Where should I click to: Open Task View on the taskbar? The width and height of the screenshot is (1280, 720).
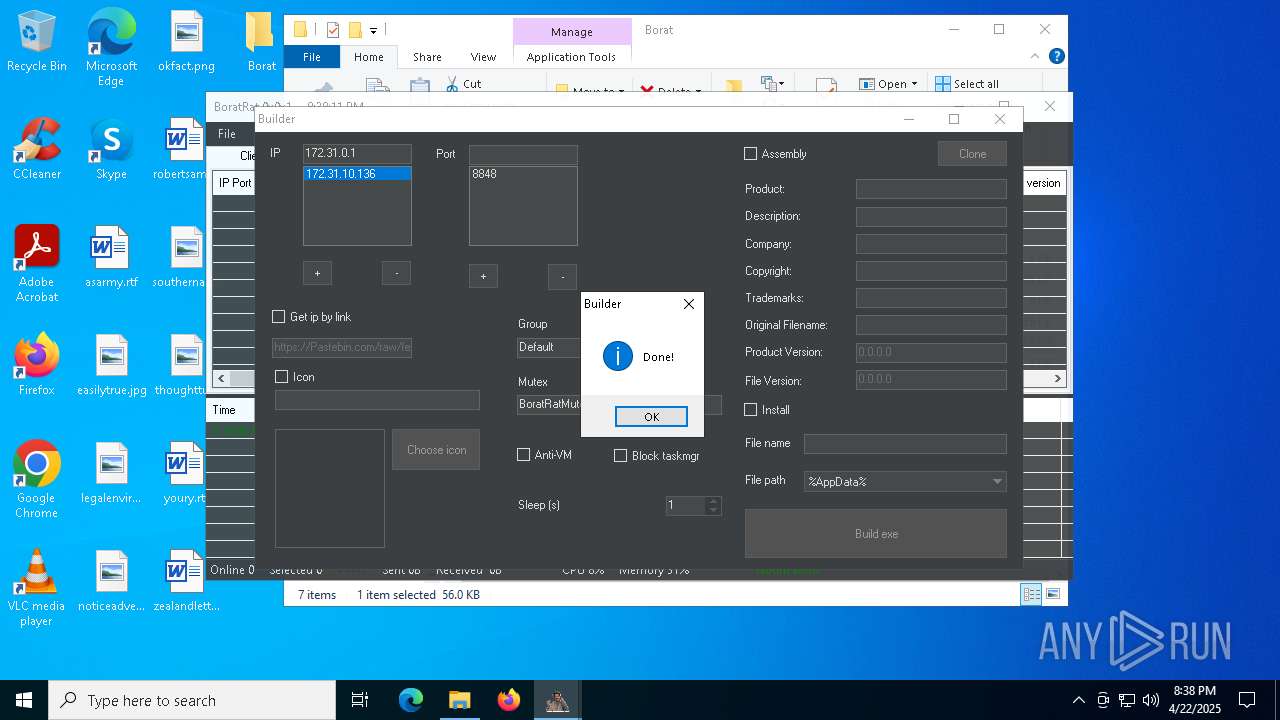coord(360,700)
